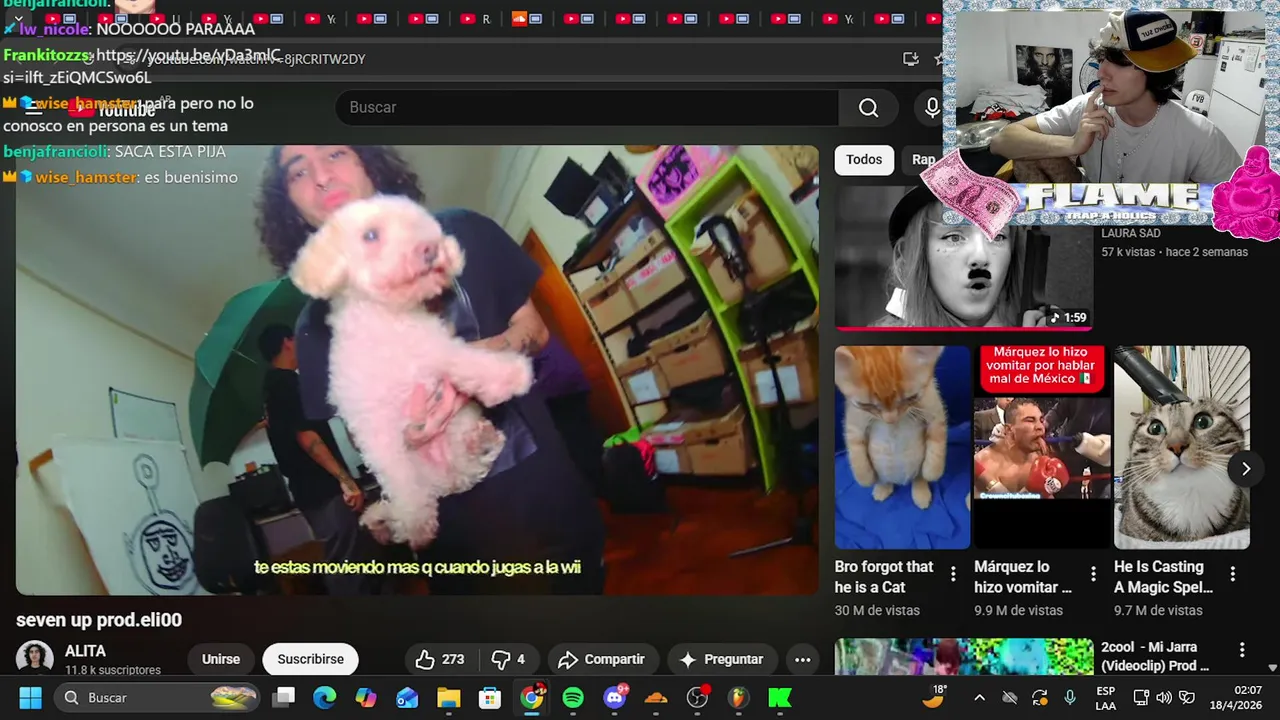Open Microsoft Store from the taskbar
Viewport: 1280px width, 720px height.
(x=490, y=697)
